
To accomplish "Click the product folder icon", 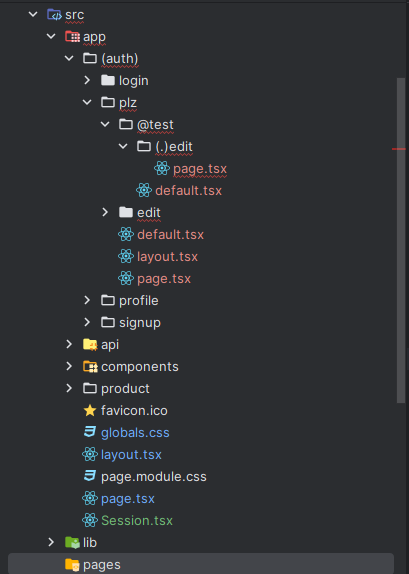I will [x=90, y=388].
